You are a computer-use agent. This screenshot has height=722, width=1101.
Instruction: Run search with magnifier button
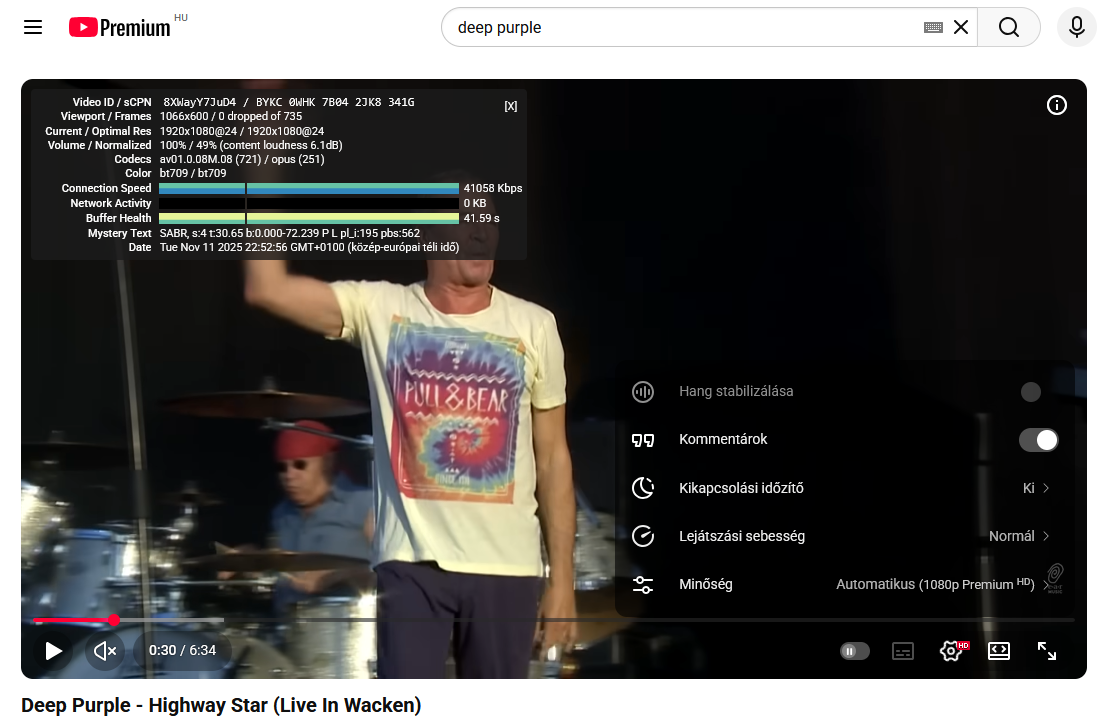pyautogui.click(x=1009, y=27)
